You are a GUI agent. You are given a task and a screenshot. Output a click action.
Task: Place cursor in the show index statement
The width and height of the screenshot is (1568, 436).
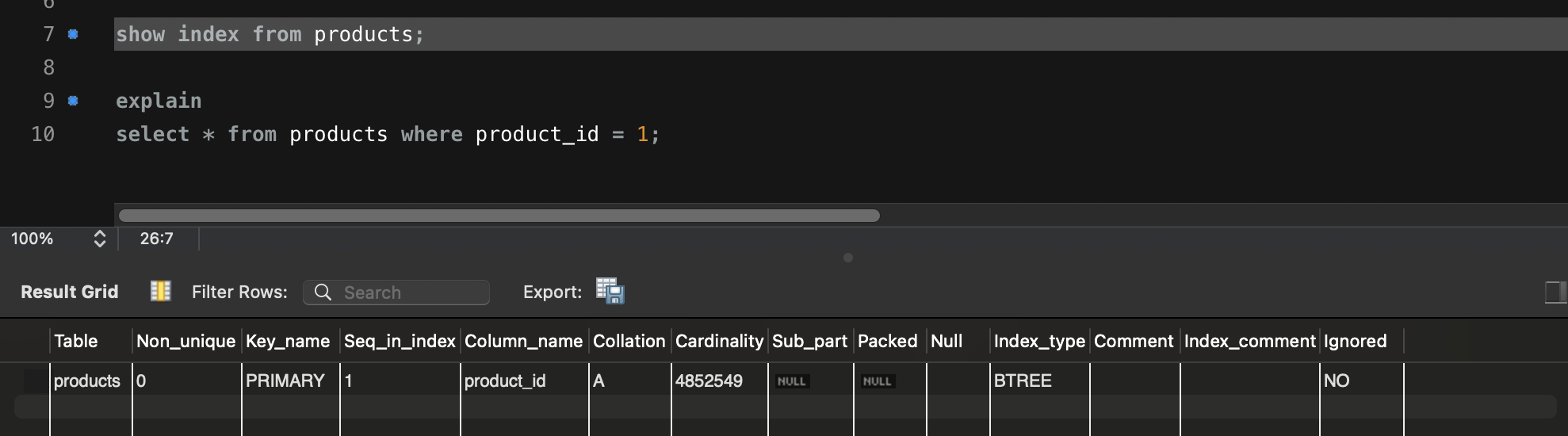click(x=270, y=34)
